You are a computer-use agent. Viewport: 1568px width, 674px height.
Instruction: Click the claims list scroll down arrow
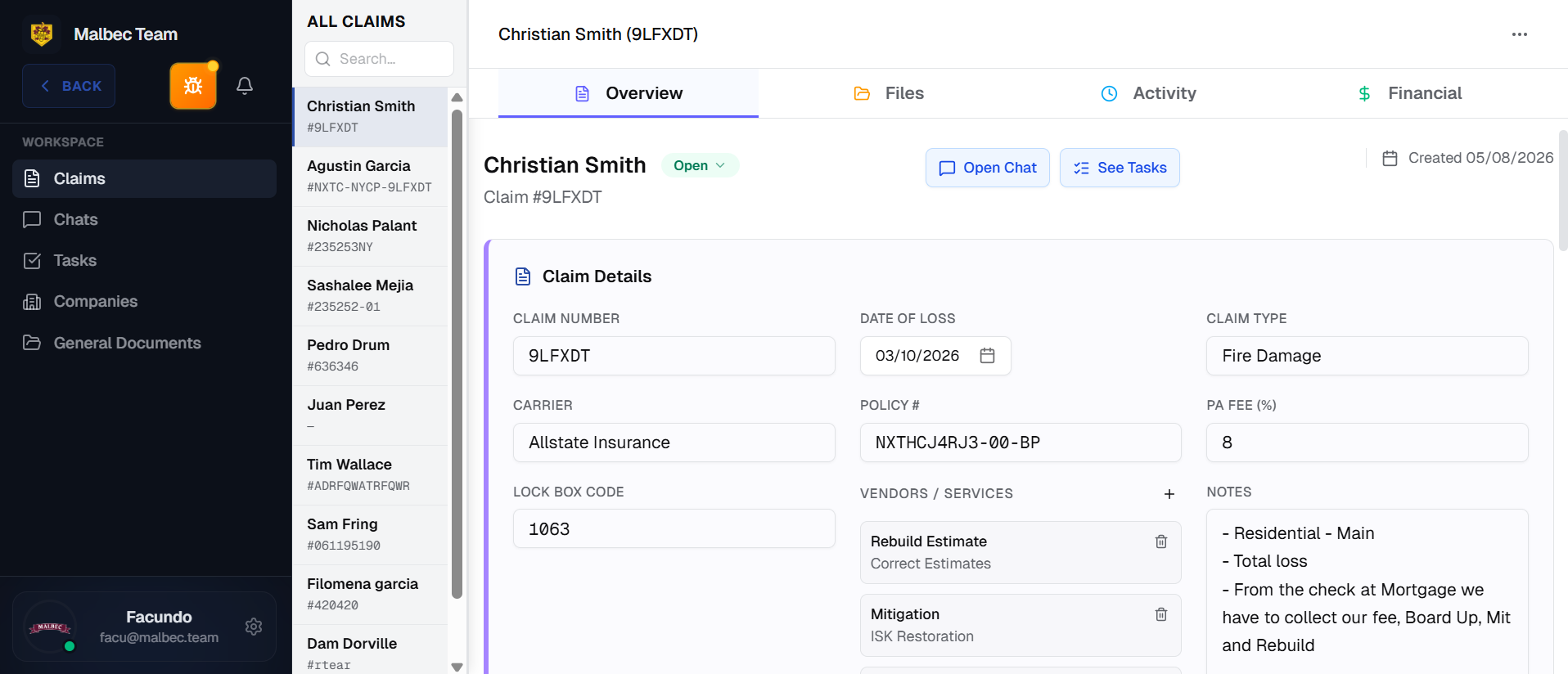[x=457, y=666]
